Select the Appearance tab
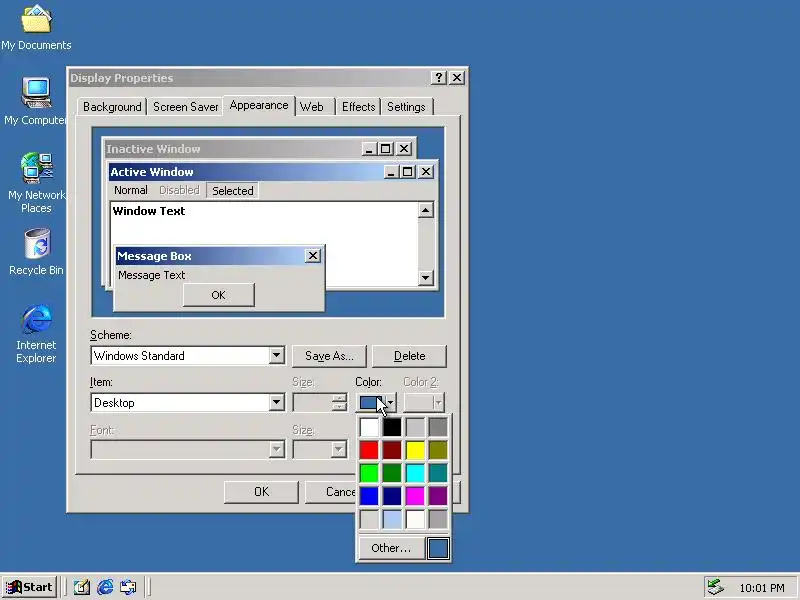Screen dimensions: 800x600 click(x=259, y=105)
